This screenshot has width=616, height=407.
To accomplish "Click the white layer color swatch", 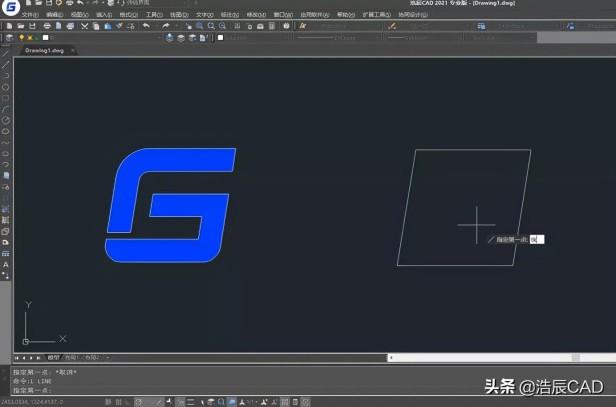I will 46,38.
